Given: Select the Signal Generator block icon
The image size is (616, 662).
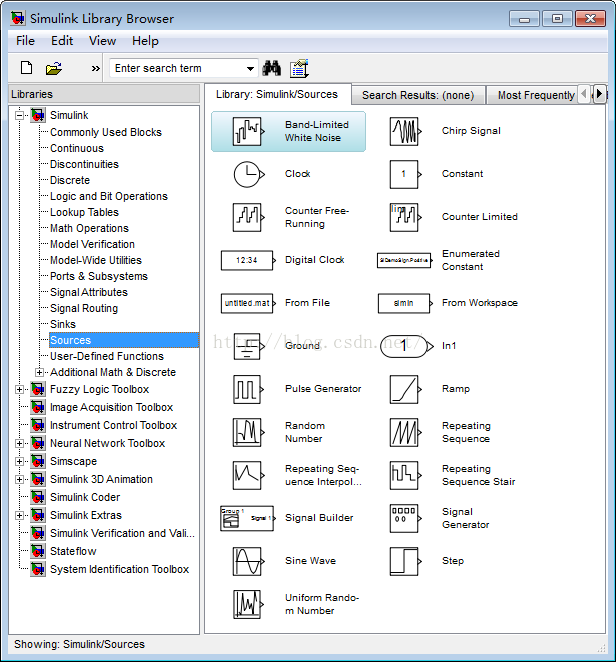Looking at the screenshot, I should pos(405,518).
